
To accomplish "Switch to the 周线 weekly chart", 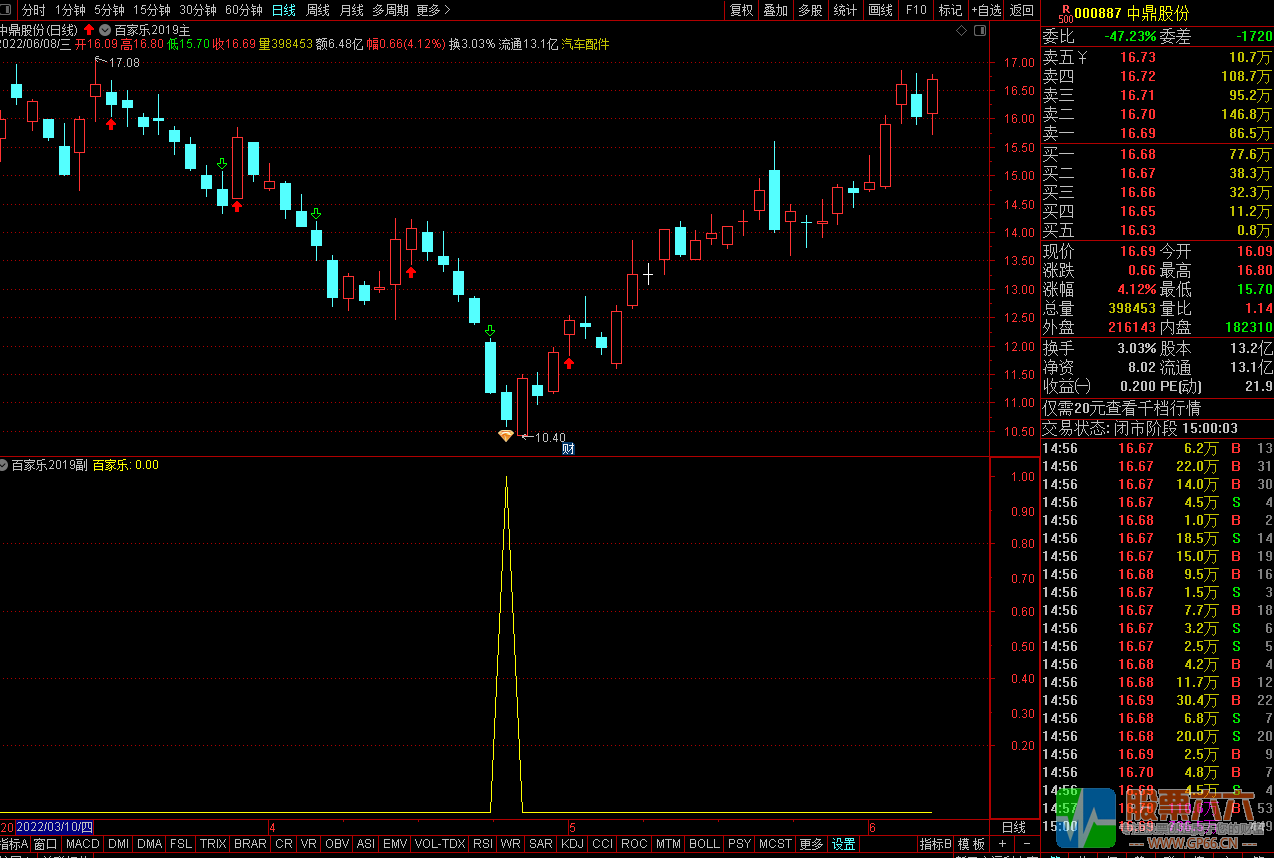I will (x=318, y=10).
